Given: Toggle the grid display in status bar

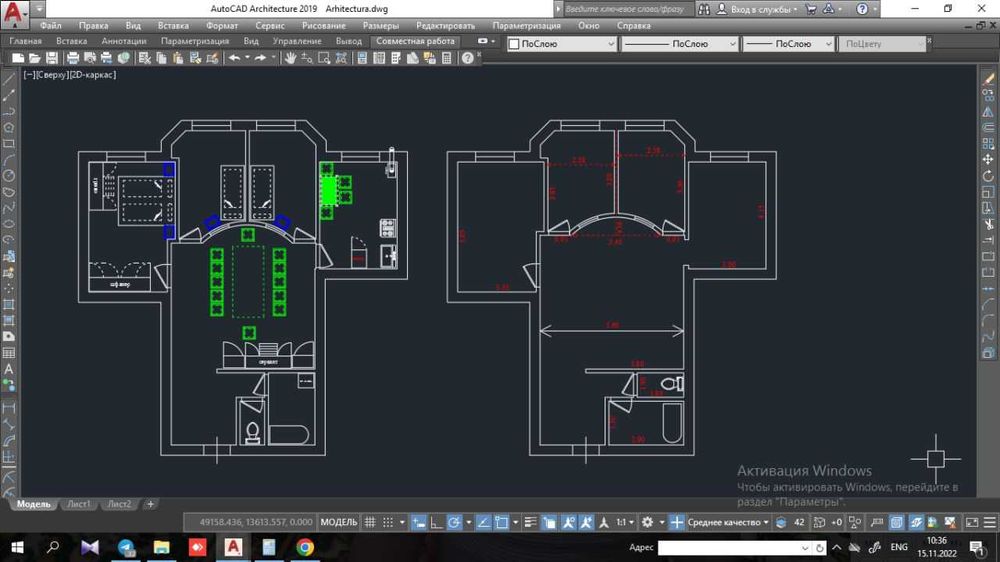Looking at the screenshot, I should coord(371,522).
